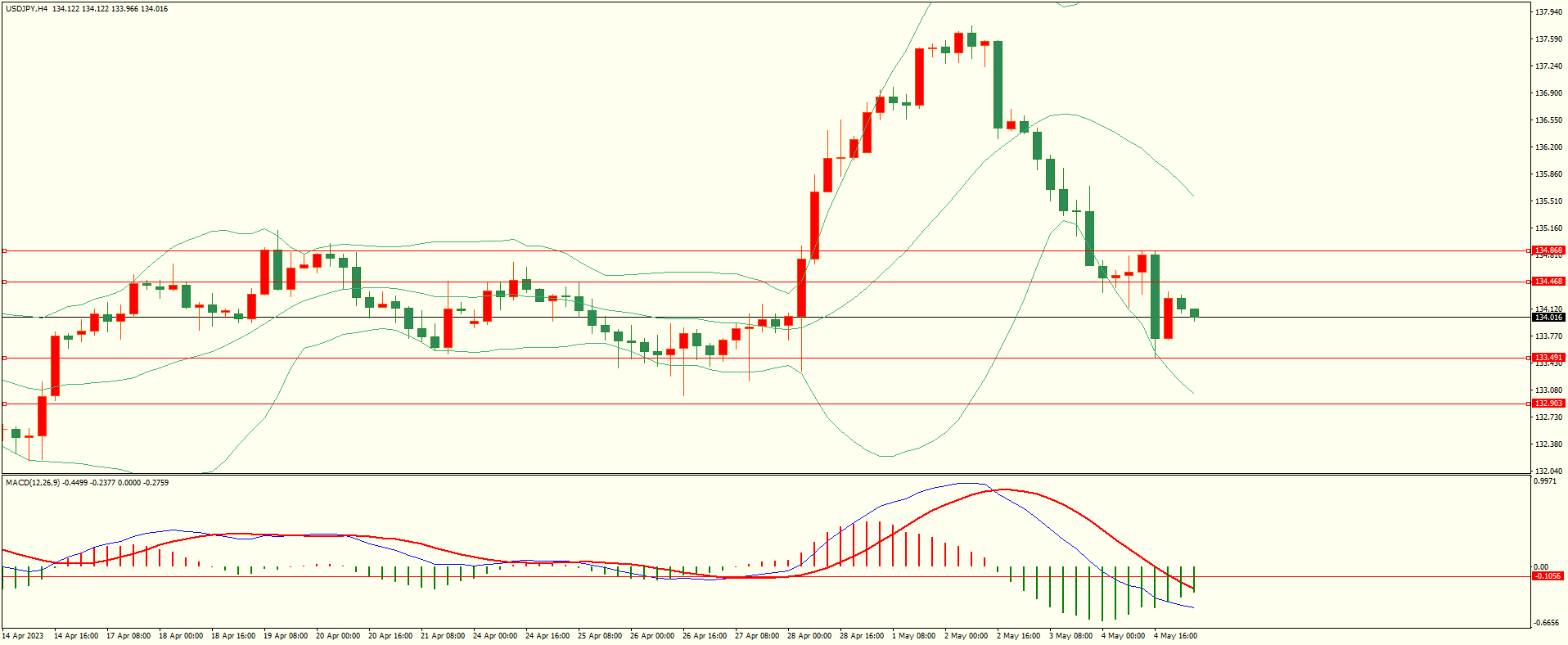Click the 133.080 price axis label
1568x645 pixels.
coord(1549,390)
